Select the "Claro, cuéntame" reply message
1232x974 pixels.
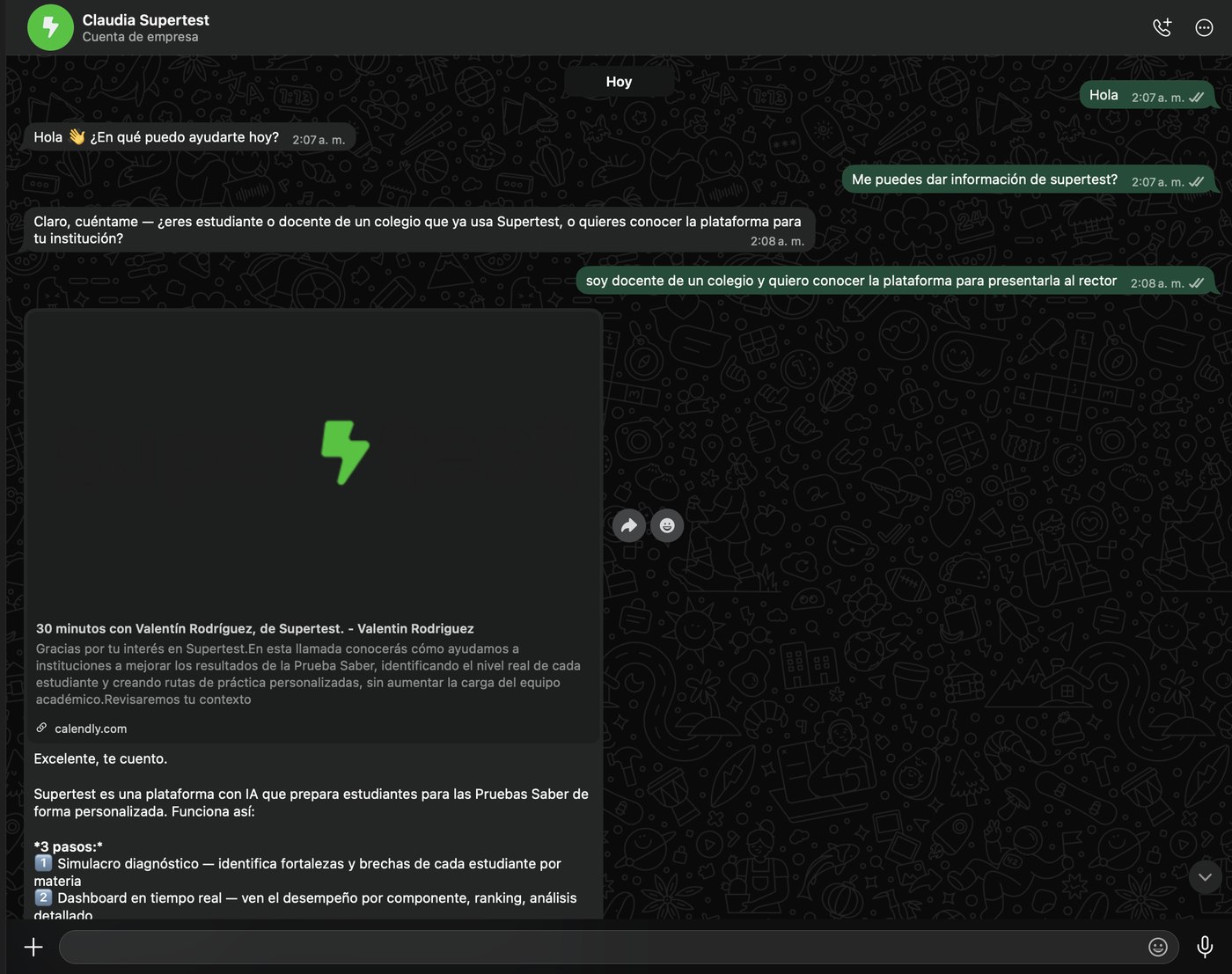[419, 230]
